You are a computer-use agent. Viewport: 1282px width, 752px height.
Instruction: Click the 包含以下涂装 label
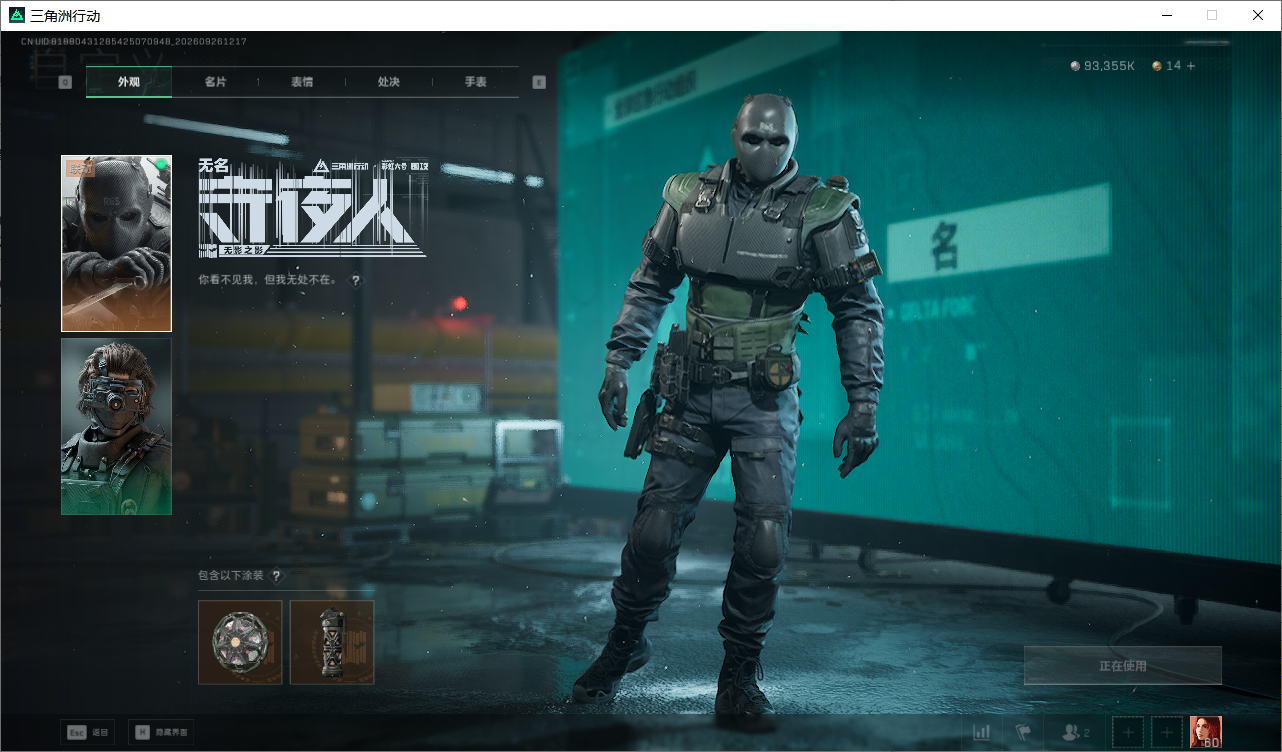(x=231, y=576)
